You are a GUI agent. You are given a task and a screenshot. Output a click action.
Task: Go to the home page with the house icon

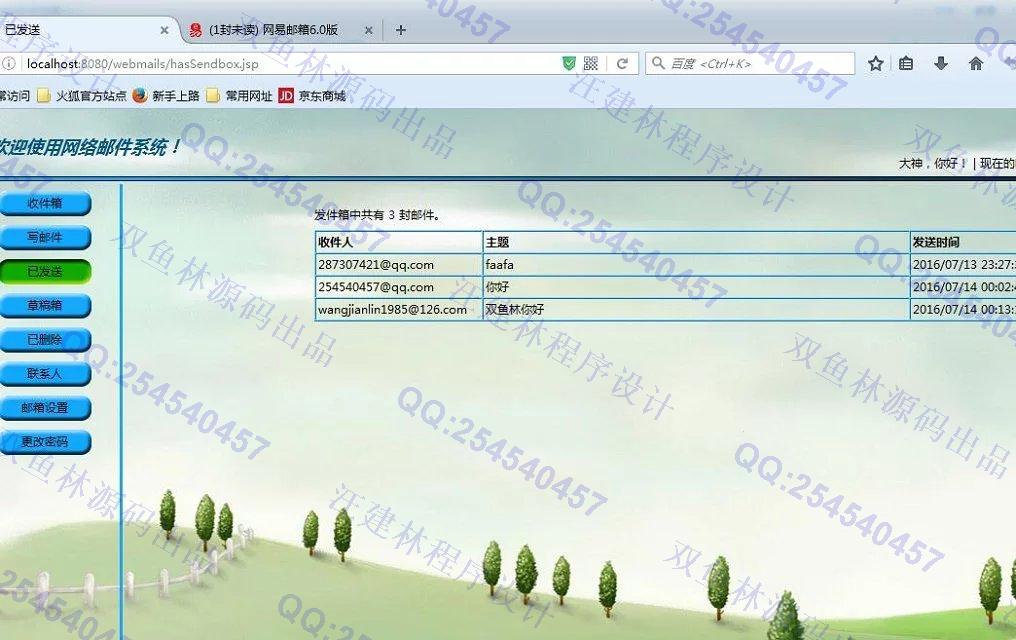(975, 63)
